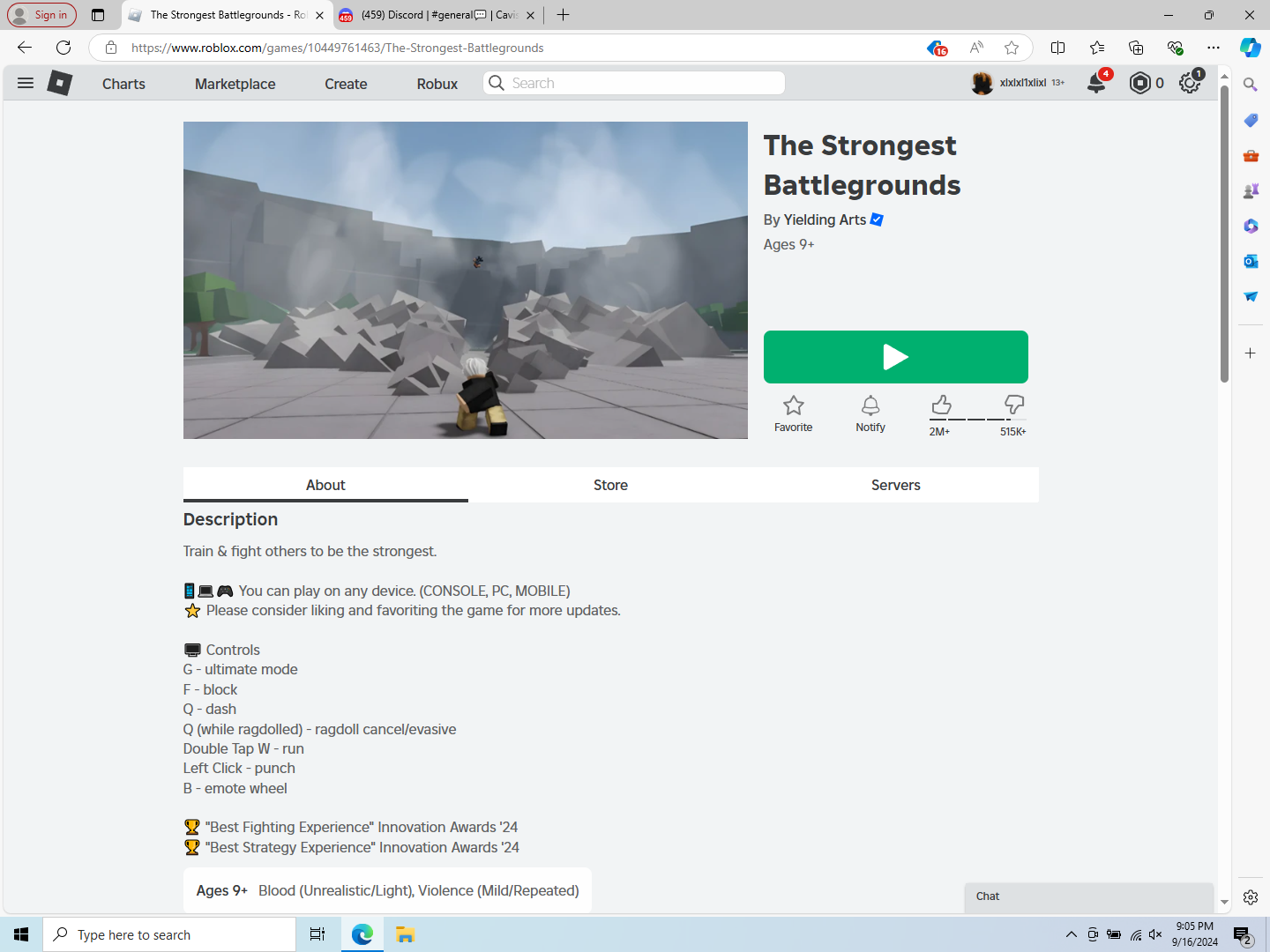The width and height of the screenshot is (1270, 952).
Task: Open Edge sidebar settings gear
Action: pos(1251,897)
